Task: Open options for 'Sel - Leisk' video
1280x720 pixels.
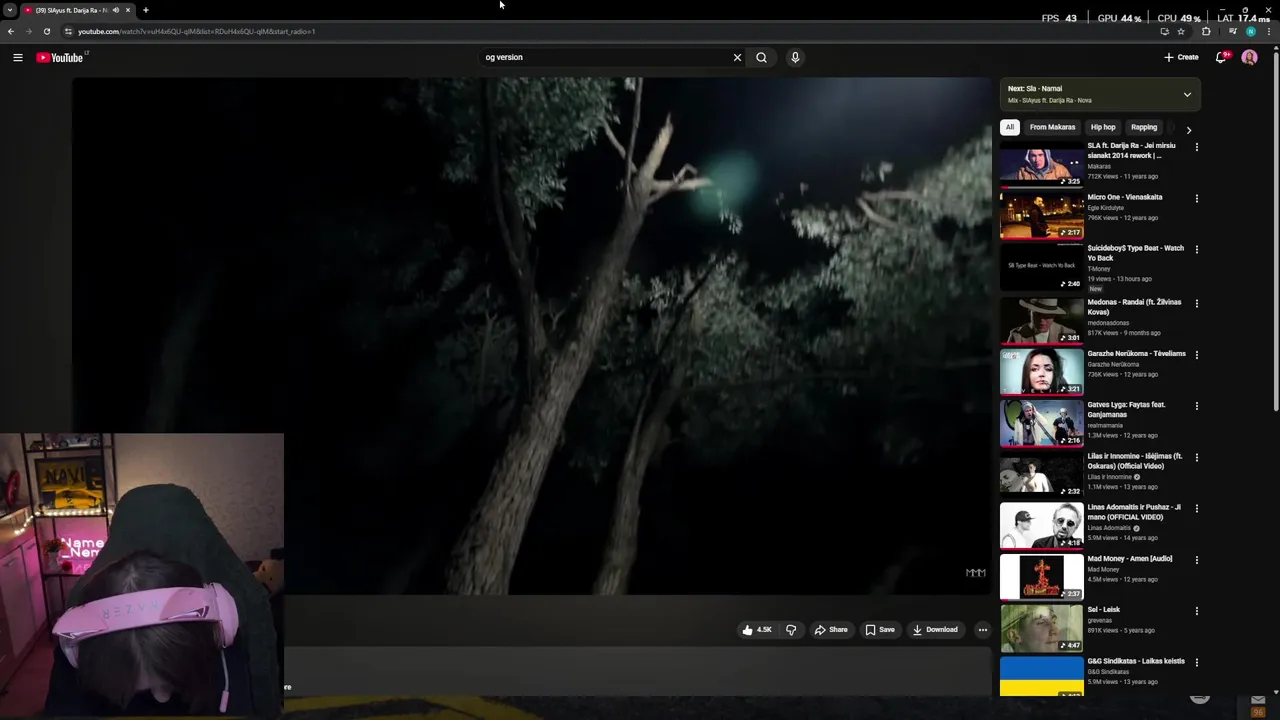Action: coord(1196,611)
